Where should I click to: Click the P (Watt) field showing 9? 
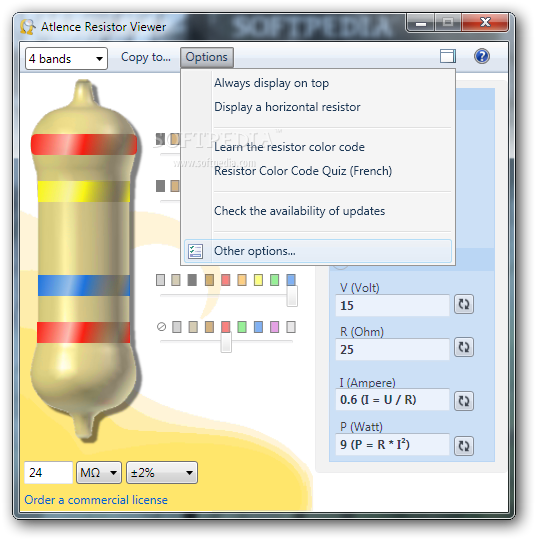[x=392, y=445]
